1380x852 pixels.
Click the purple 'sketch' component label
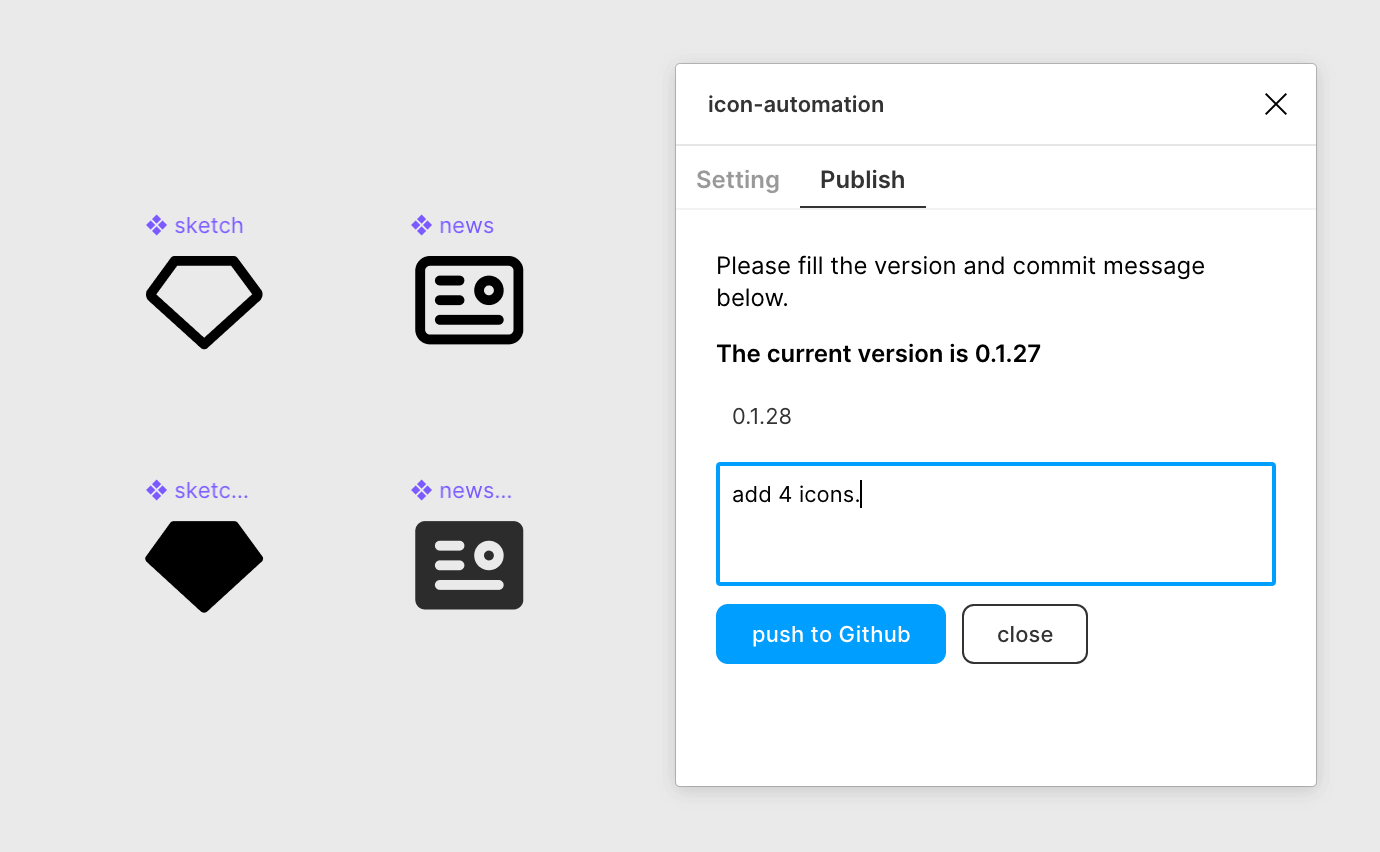tap(195, 225)
